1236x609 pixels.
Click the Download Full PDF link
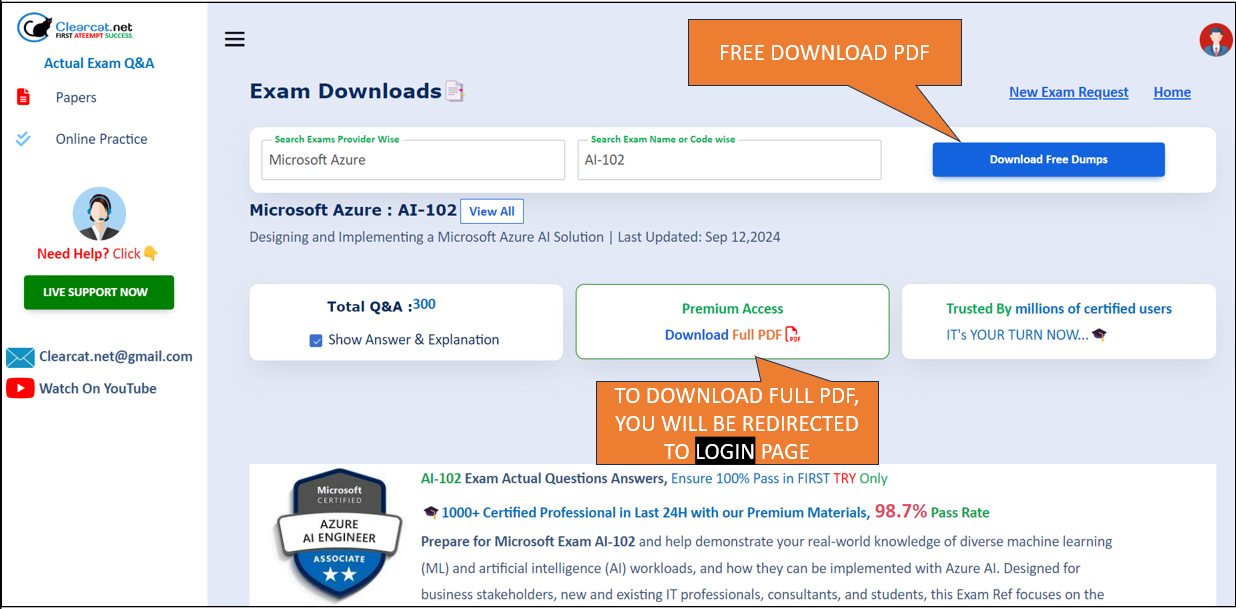723,335
